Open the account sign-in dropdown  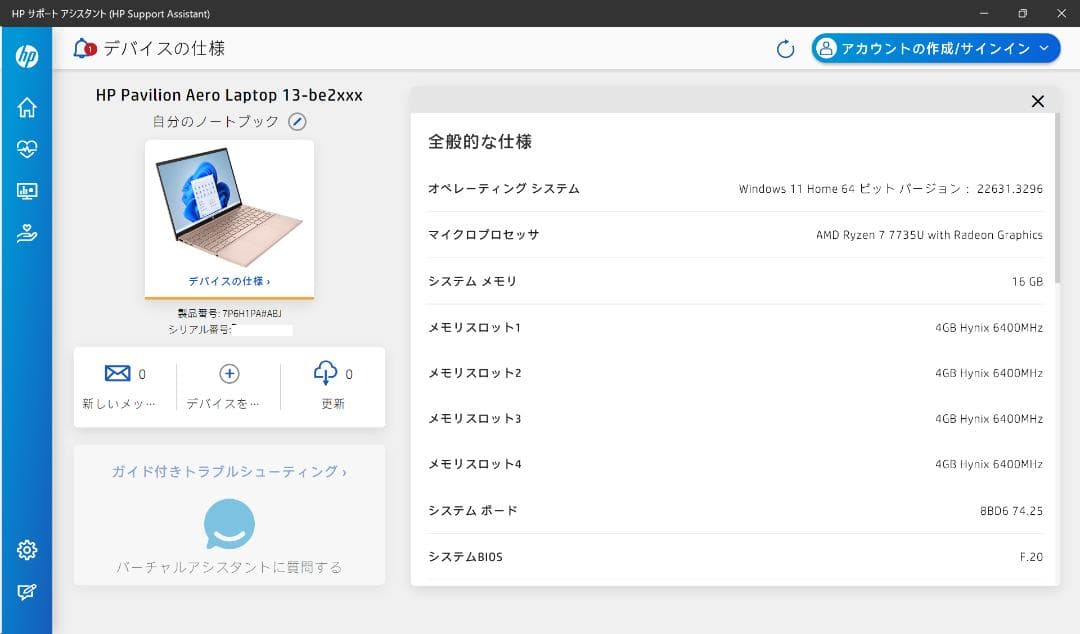935,48
